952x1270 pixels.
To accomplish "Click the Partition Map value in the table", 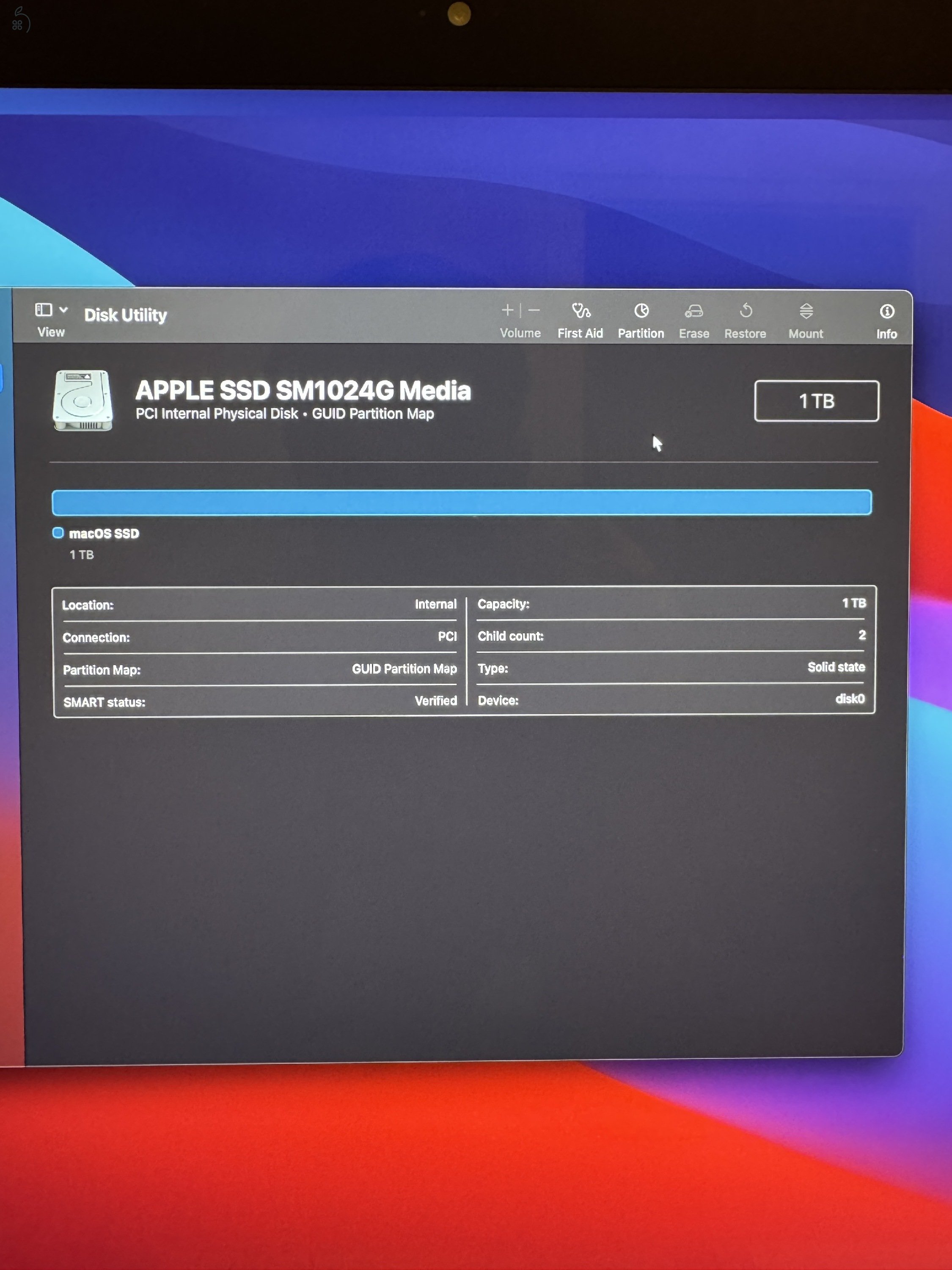I will [404, 669].
